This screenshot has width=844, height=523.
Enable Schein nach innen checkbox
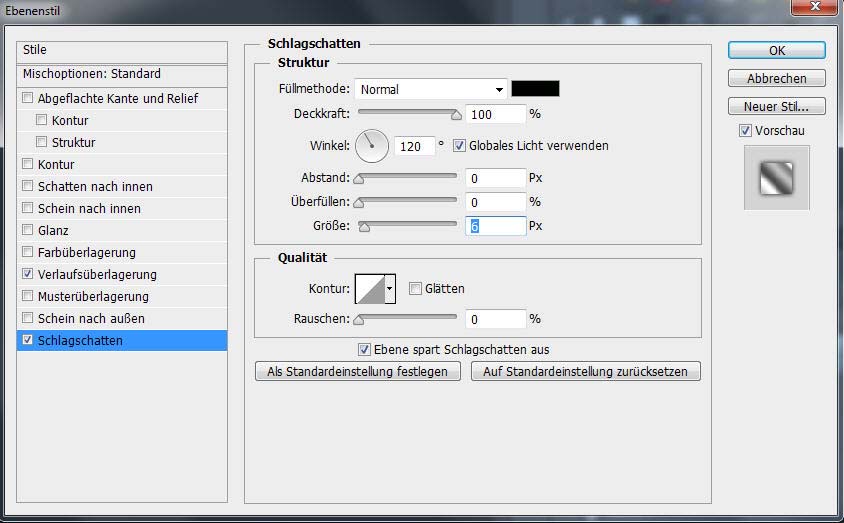pyautogui.click(x=27, y=209)
